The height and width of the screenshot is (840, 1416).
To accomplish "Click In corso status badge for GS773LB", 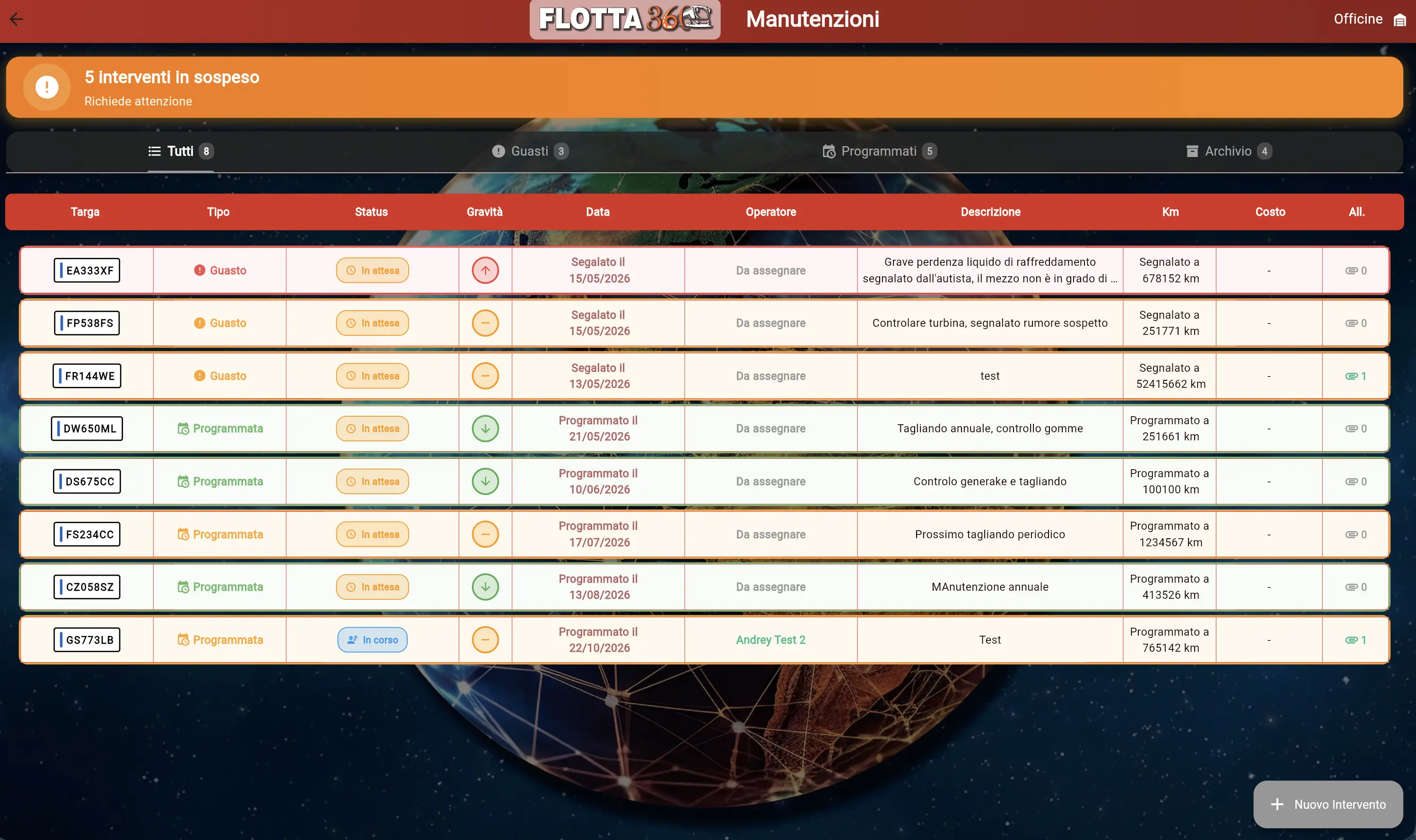I will [x=372, y=639].
